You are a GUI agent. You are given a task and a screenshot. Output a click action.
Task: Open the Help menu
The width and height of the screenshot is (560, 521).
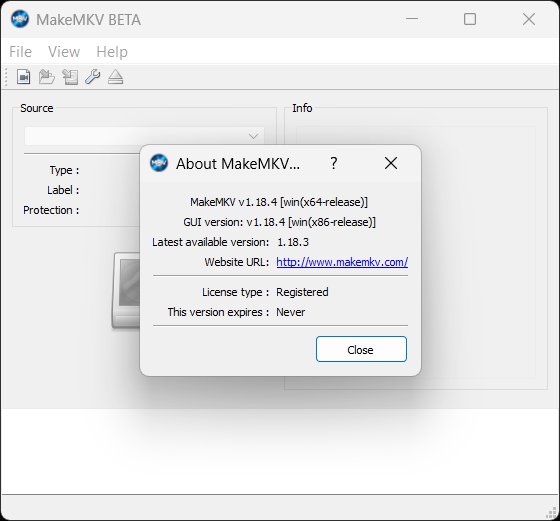(x=112, y=52)
